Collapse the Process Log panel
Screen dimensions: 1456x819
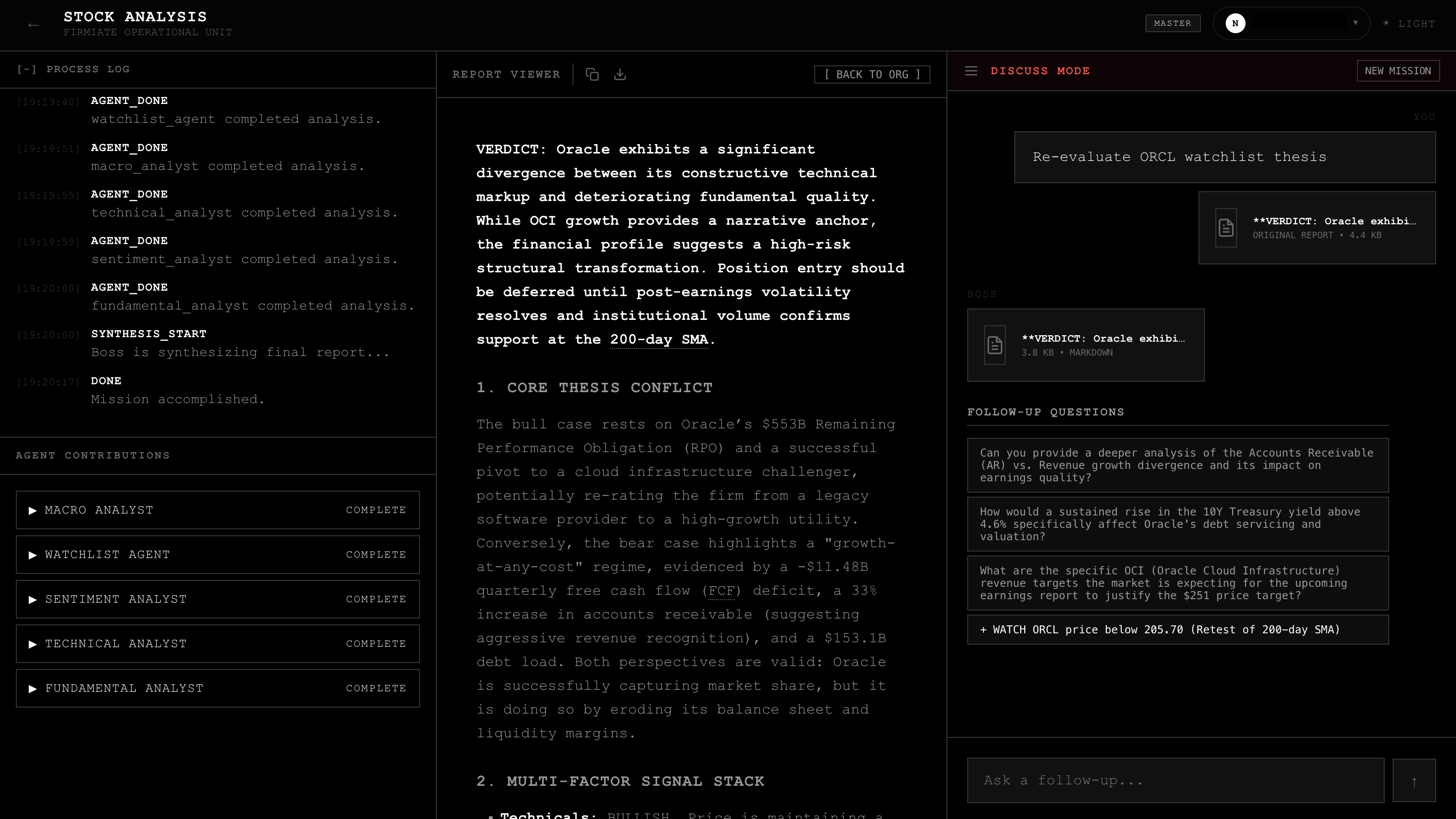pyautogui.click(x=27, y=69)
